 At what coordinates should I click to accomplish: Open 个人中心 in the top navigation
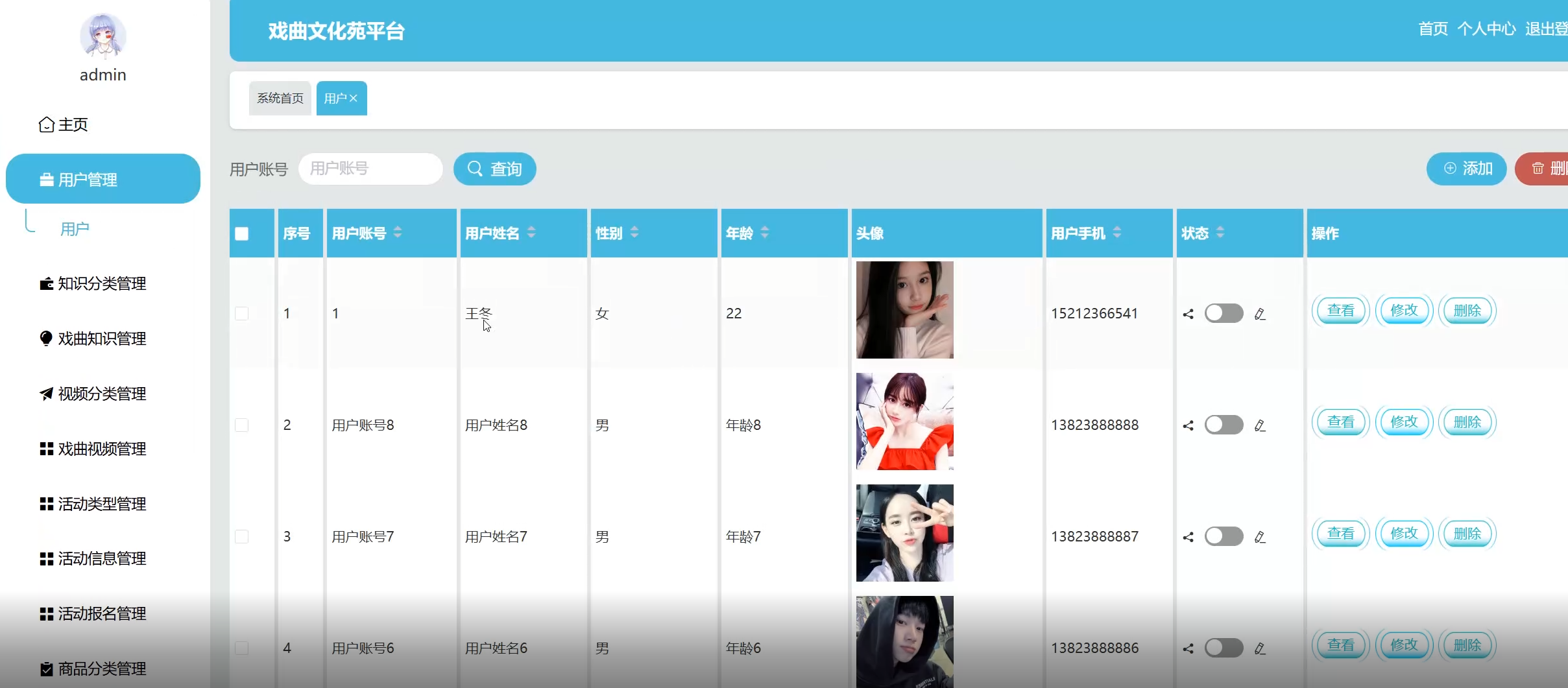(1486, 29)
